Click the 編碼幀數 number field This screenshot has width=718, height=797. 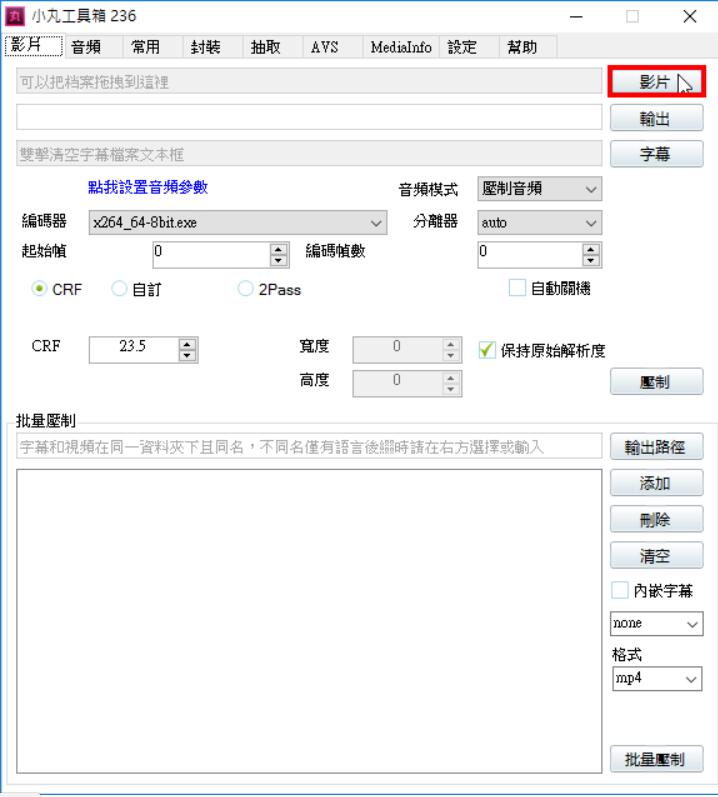[530, 255]
